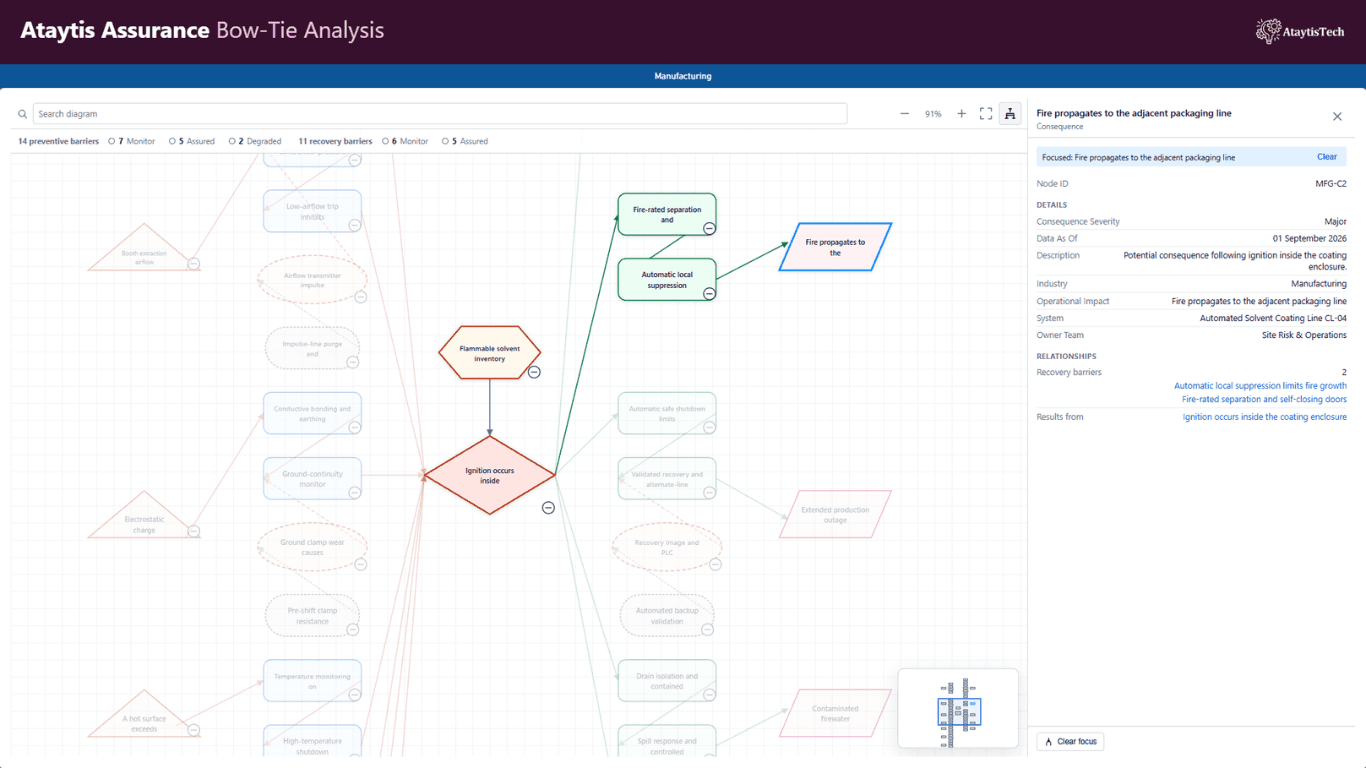Image resolution: width=1366 pixels, height=768 pixels.
Task: Select the Airflow transmitter impulse escalation node
Action: pyautogui.click(x=312, y=280)
